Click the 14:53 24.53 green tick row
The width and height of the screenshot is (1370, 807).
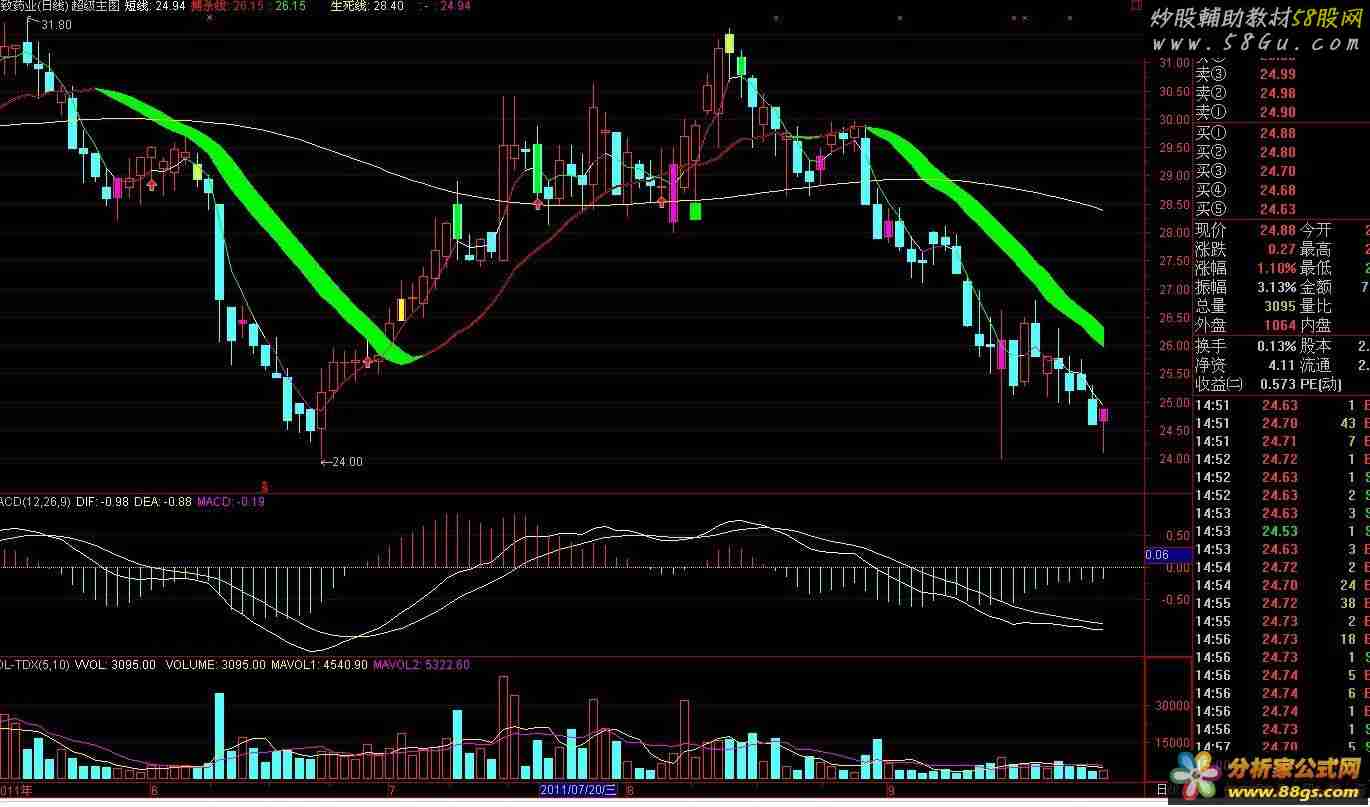(x=1283, y=531)
